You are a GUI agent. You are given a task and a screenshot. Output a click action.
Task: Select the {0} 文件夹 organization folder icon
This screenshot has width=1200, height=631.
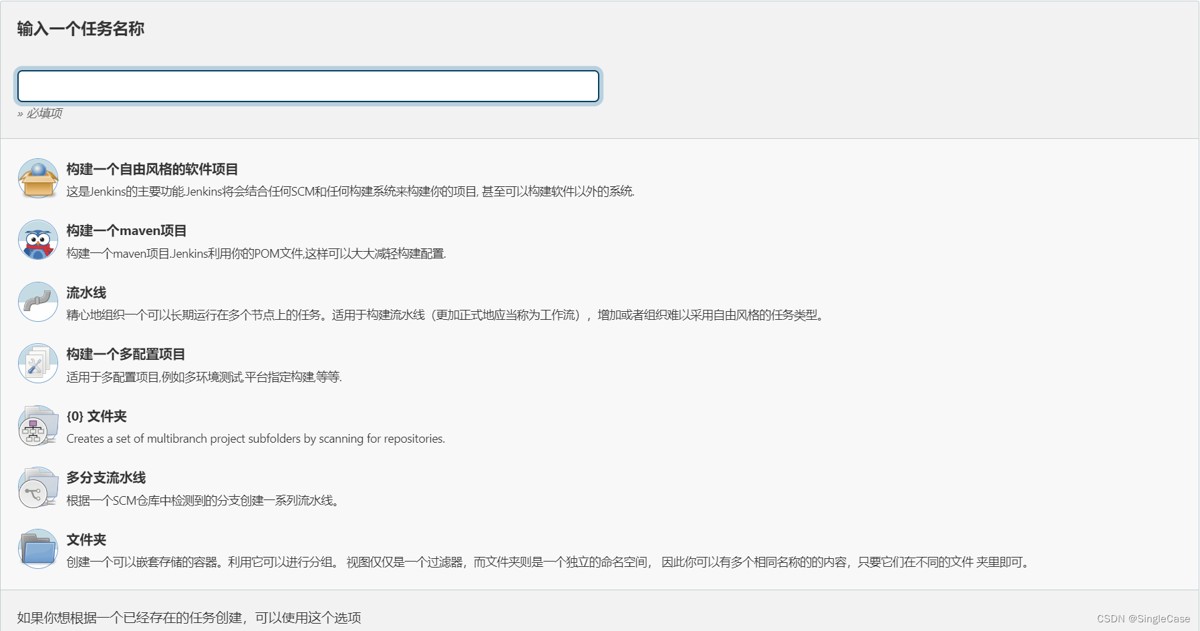[38, 426]
